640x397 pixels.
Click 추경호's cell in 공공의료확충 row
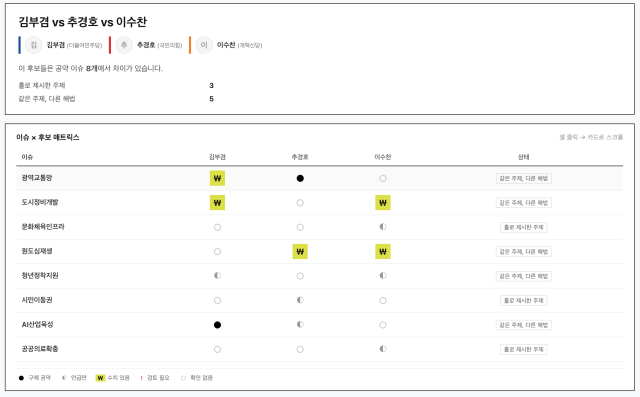[x=300, y=350]
